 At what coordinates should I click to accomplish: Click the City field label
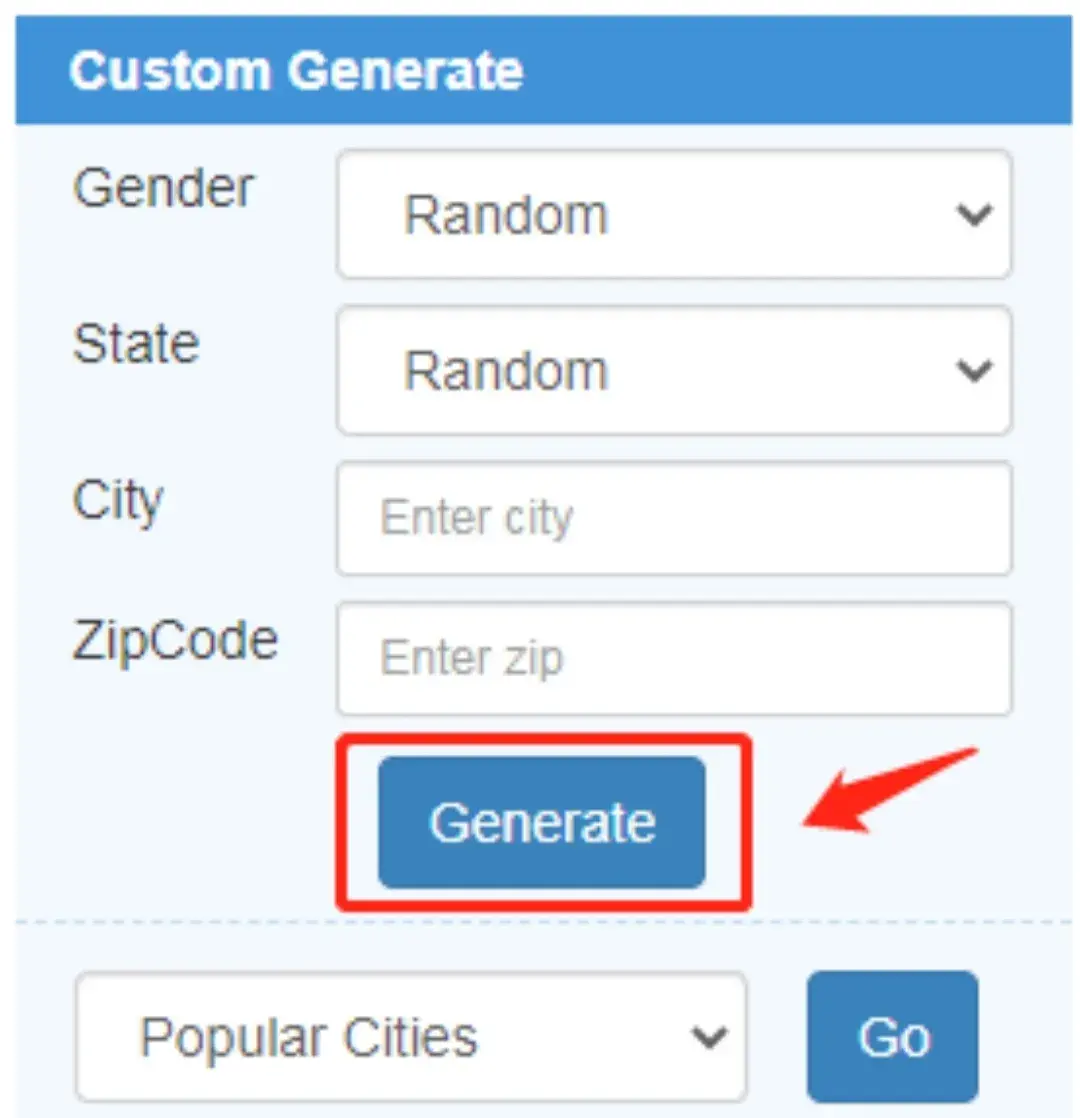[x=118, y=502]
